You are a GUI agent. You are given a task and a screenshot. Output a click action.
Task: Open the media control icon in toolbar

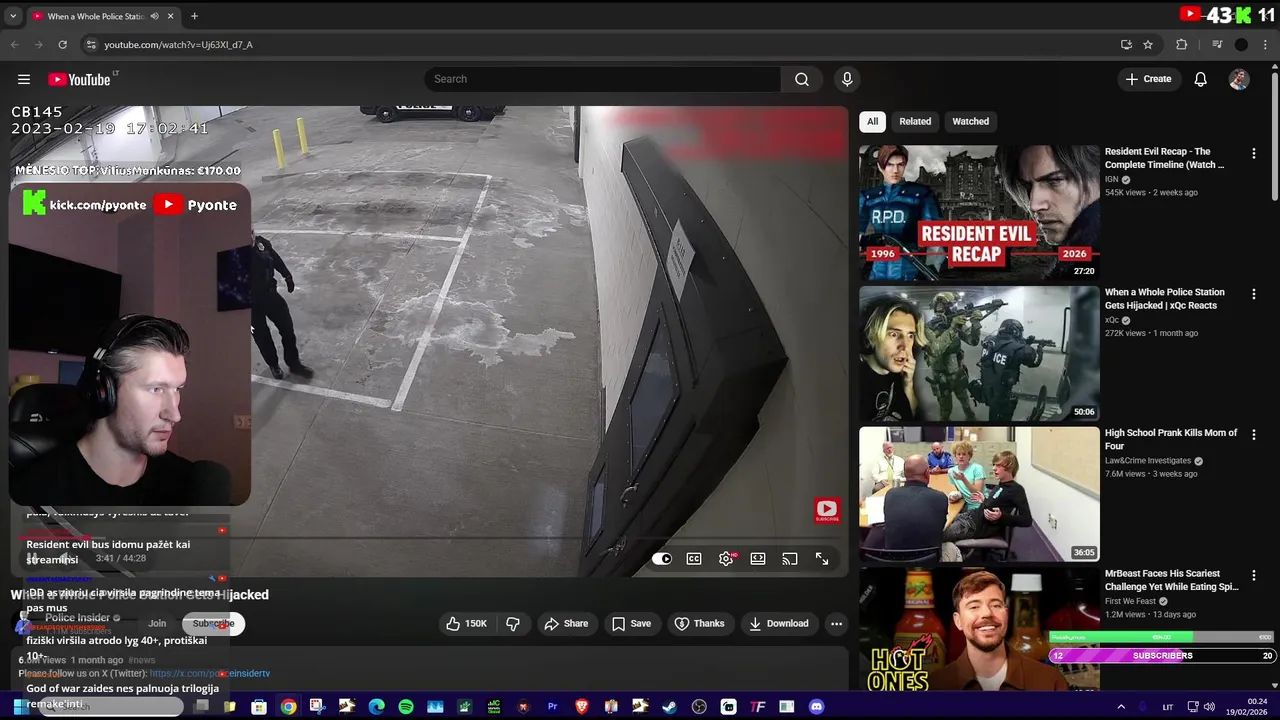tap(1217, 45)
